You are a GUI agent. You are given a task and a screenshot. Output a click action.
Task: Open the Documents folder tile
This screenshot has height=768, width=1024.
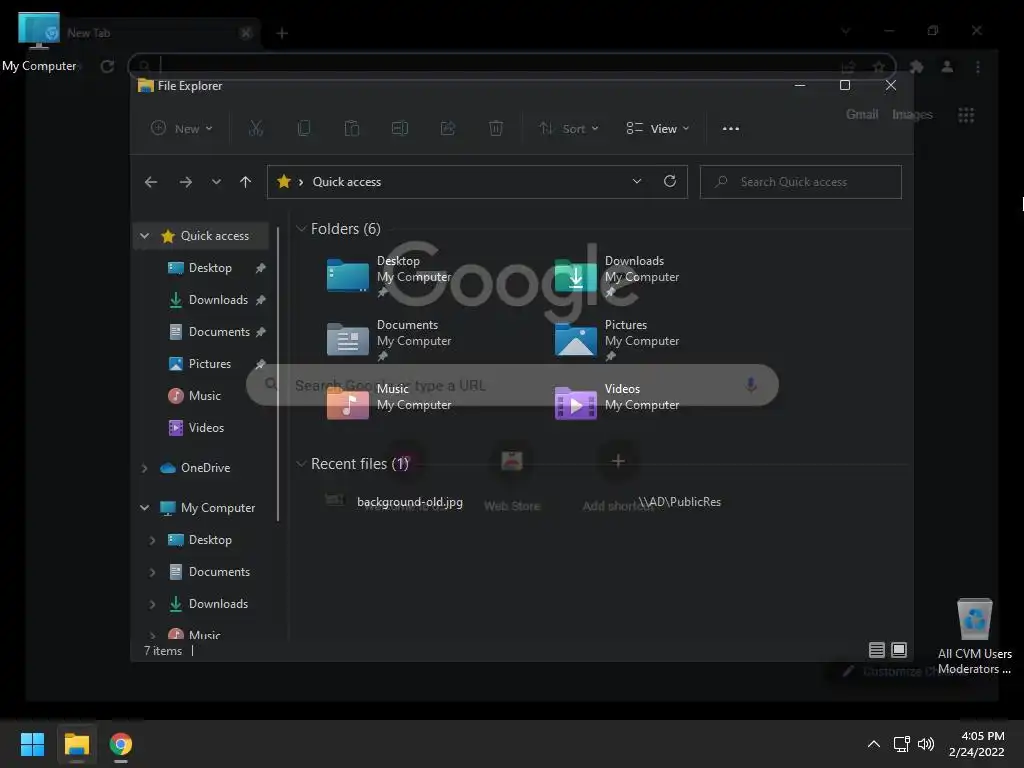[389, 339]
